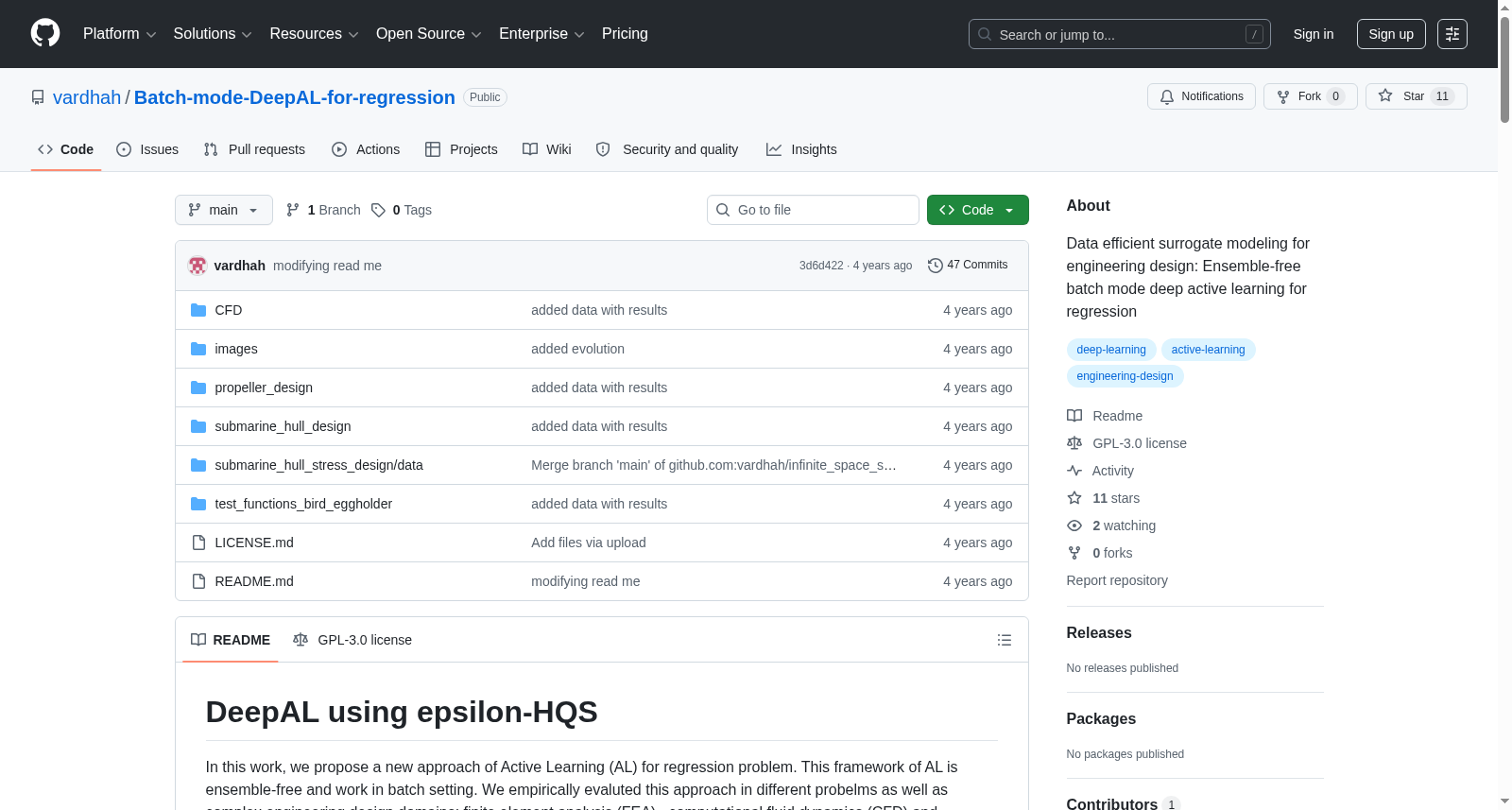
Task: Click the submarine_hull_design folder icon
Action: click(198, 426)
